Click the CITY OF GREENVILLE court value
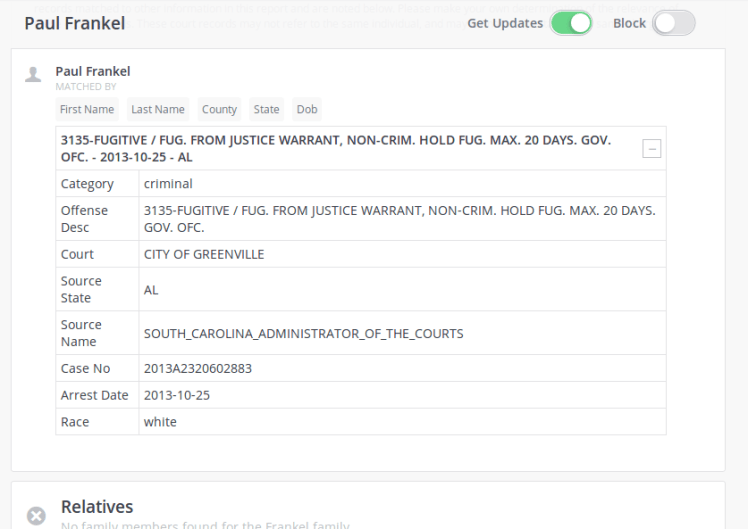 pos(204,254)
